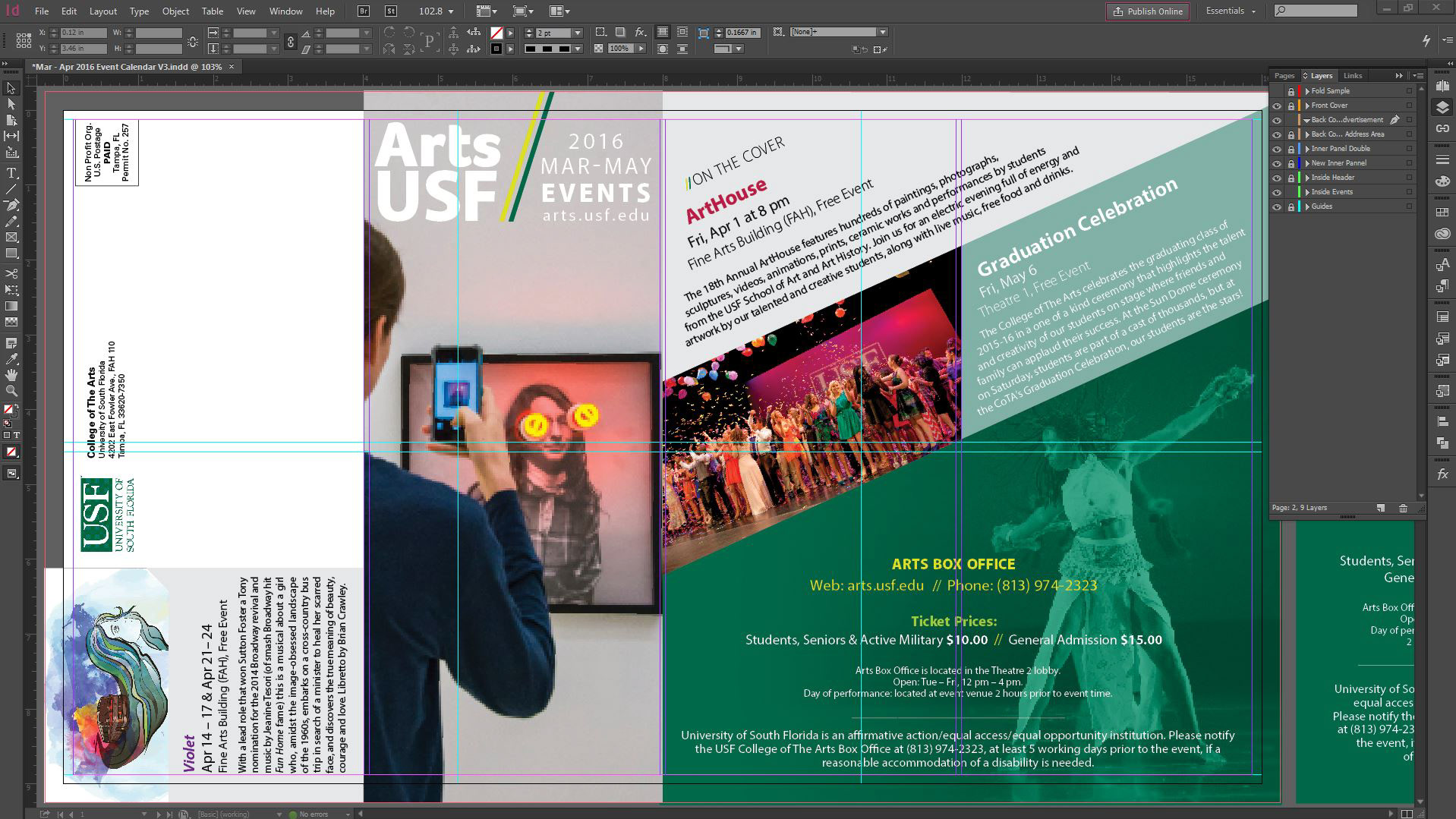
Task: Toggle visibility of Front Cover layer
Action: (x=1277, y=106)
